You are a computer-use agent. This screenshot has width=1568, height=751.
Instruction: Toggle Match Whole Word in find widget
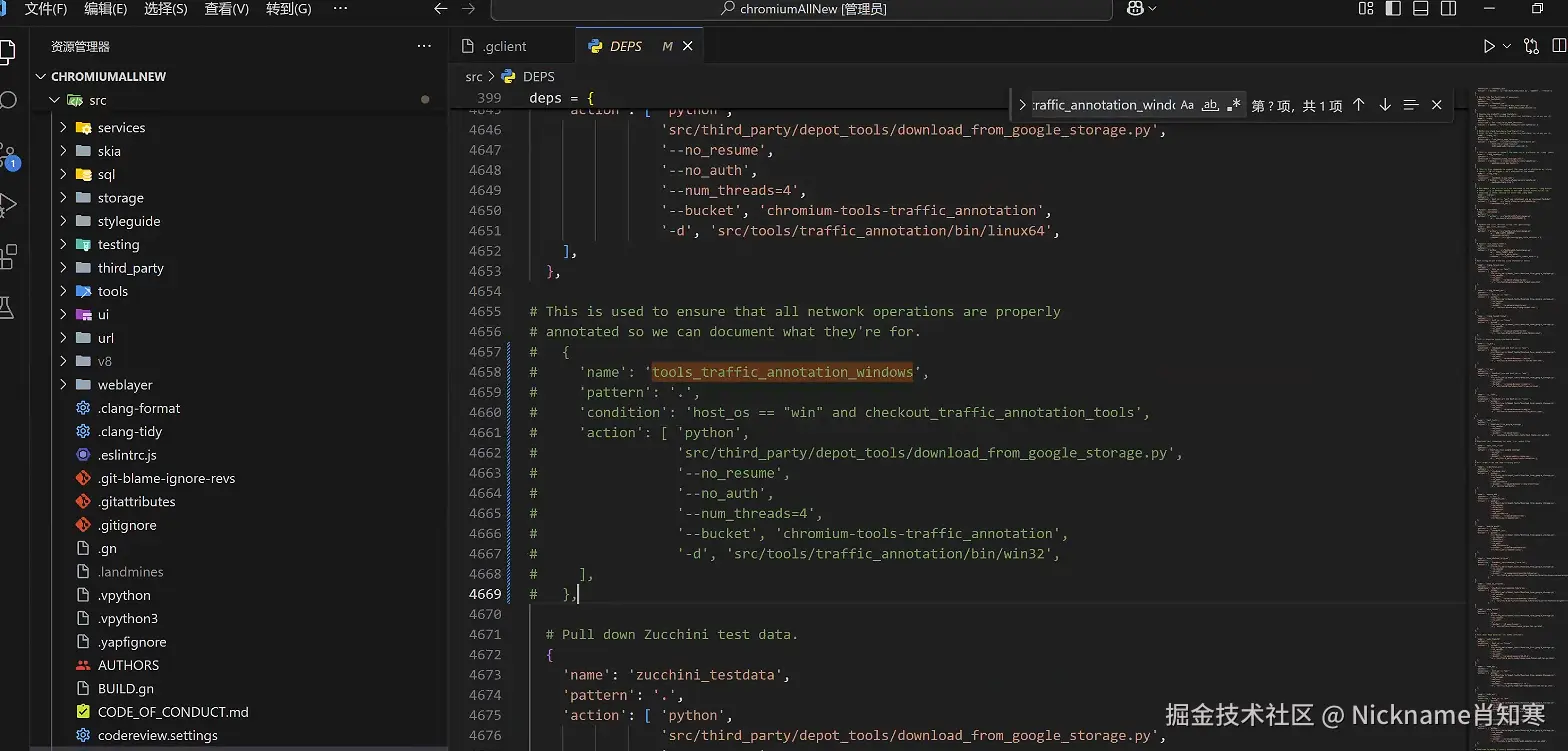(1210, 105)
